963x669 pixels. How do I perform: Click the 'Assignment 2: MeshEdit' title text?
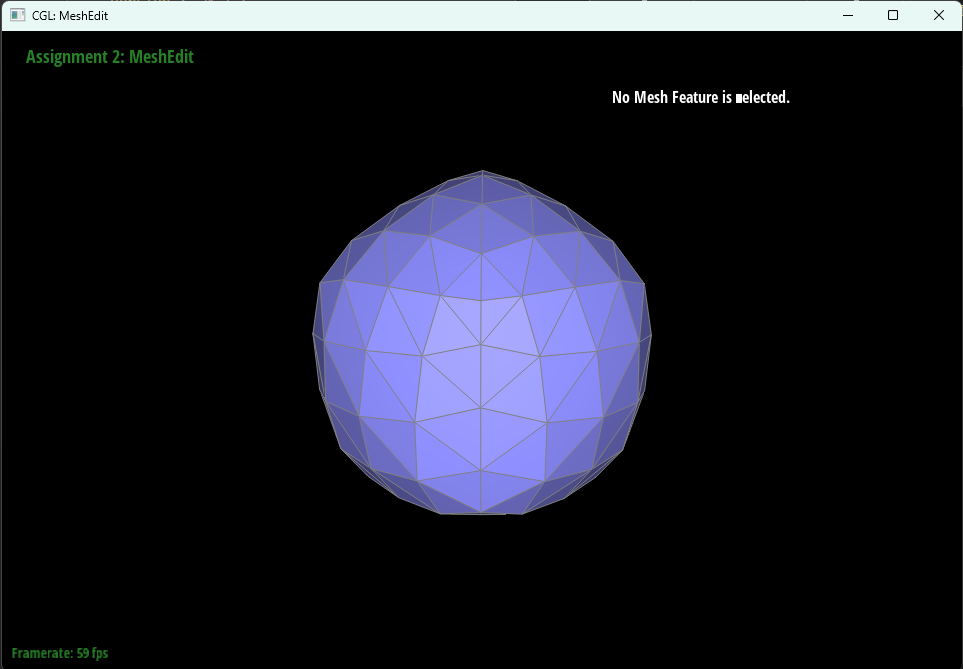coord(110,57)
